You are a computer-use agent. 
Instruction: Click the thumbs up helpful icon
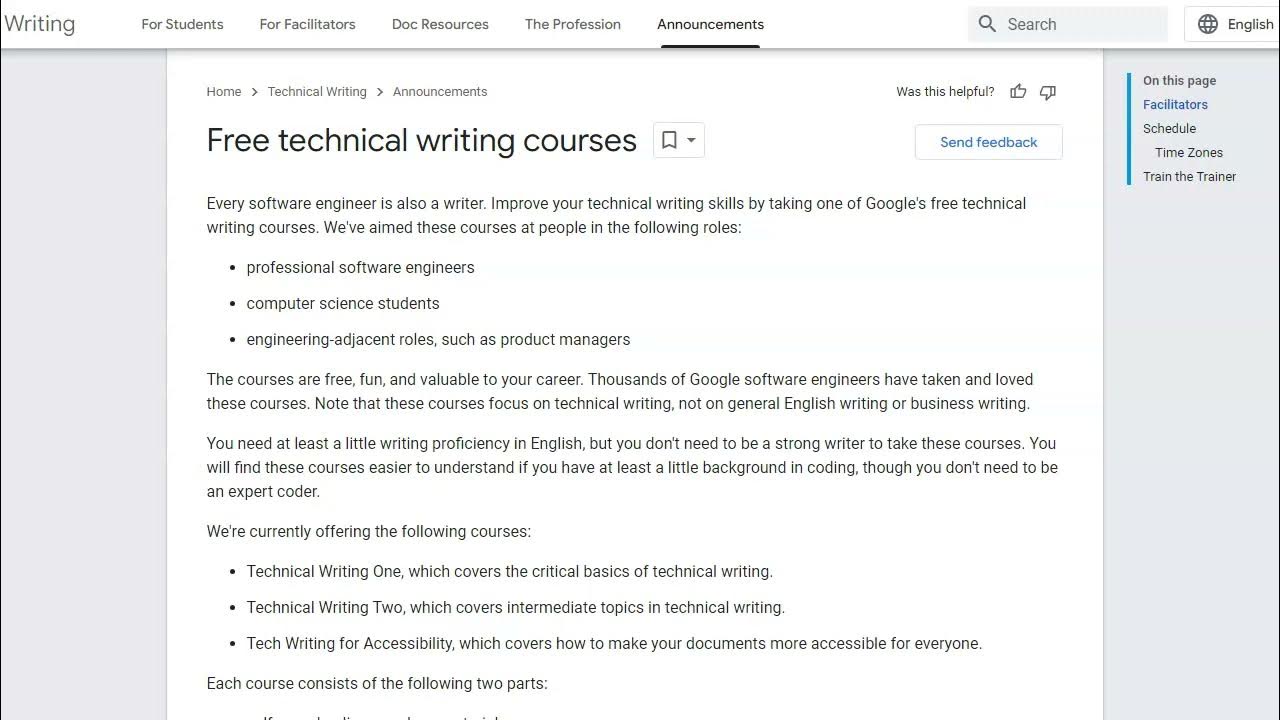(x=1018, y=92)
